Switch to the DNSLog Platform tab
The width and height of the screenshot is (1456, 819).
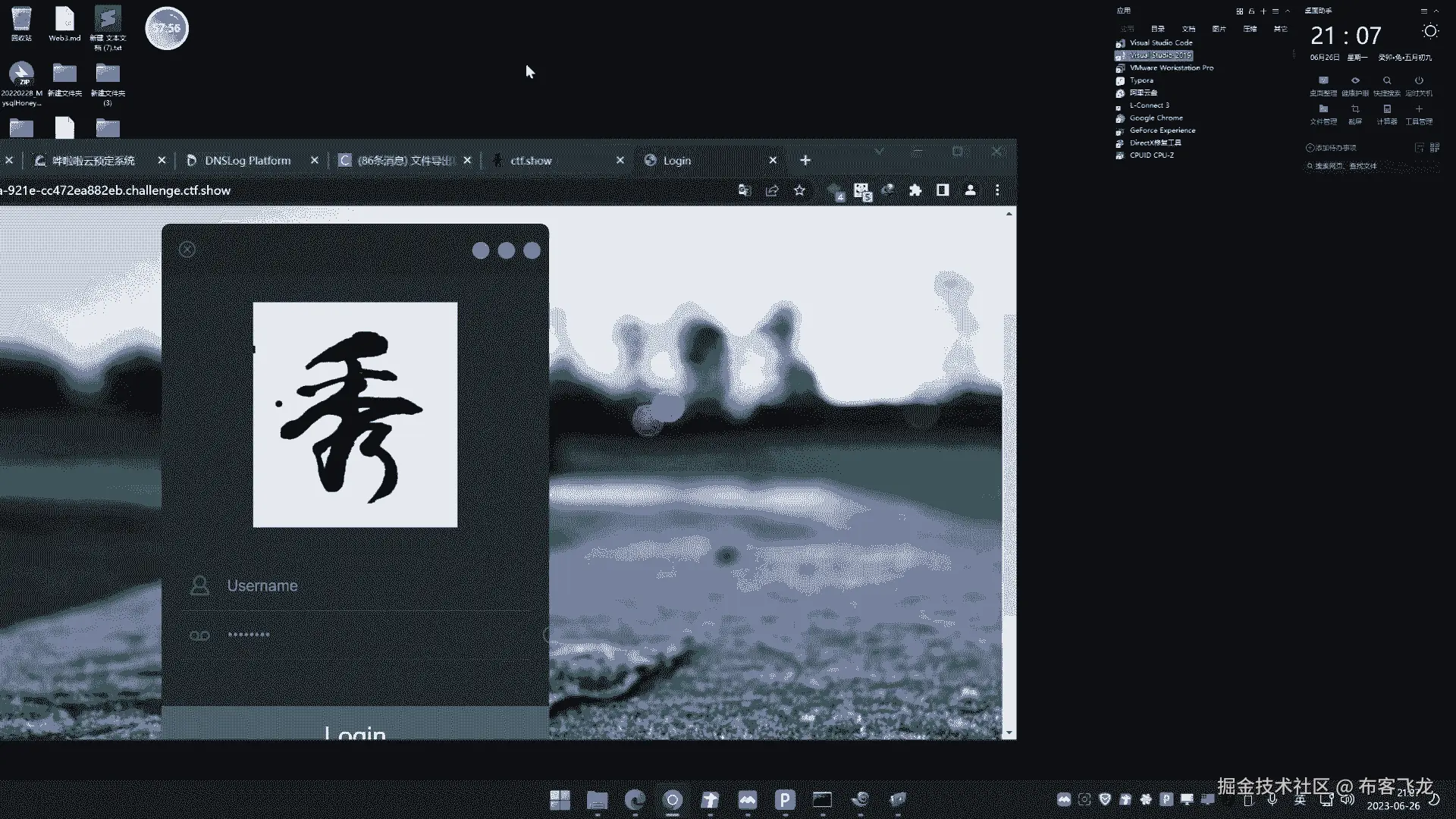click(x=247, y=161)
